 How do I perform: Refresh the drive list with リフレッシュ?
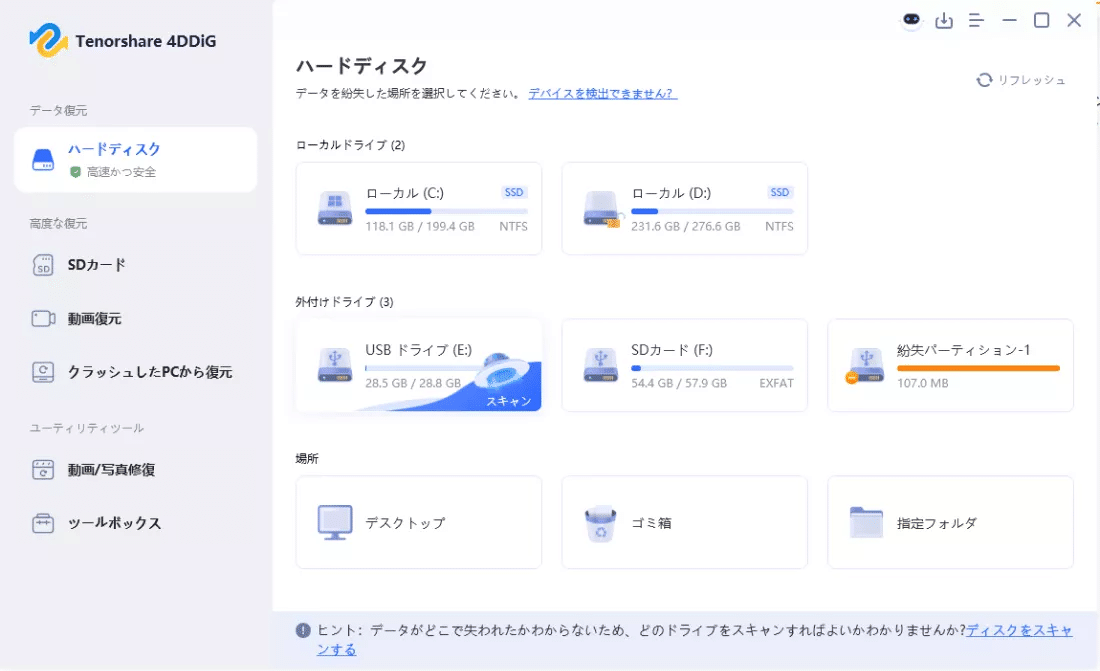(x=1022, y=80)
